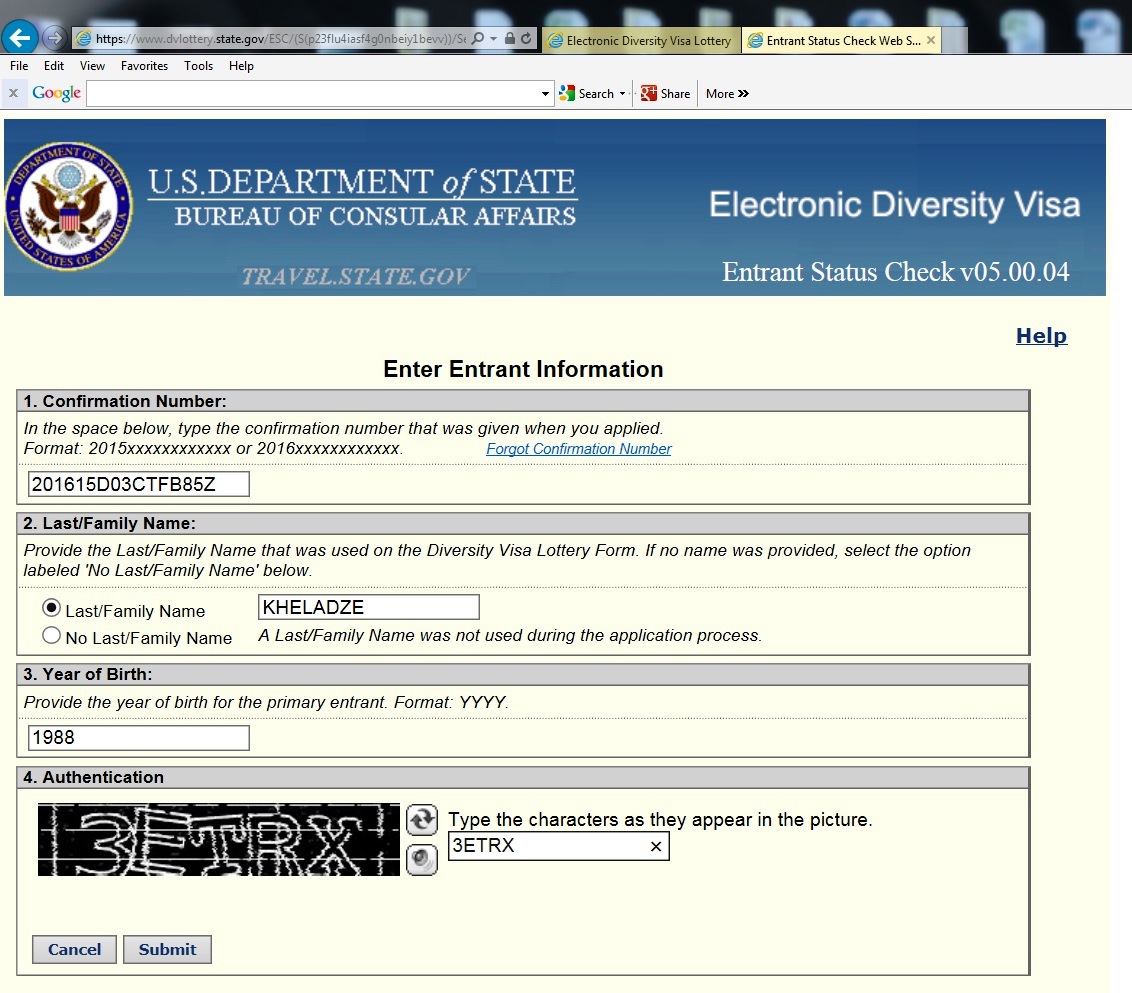The height and width of the screenshot is (993, 1132).
Task: Click the browser Forward arrow button
Action: pyautogui.click(x=54, y=38)
